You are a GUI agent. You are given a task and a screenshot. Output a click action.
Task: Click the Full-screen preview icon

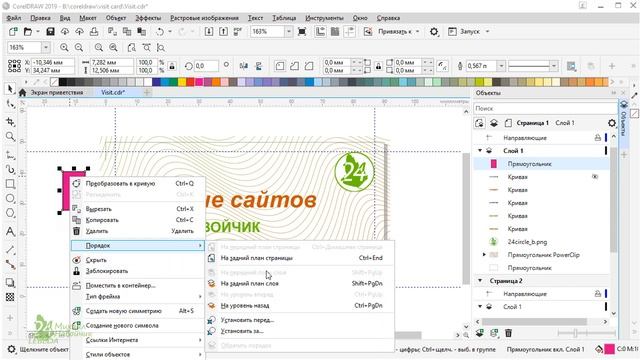tap(302, 31)
